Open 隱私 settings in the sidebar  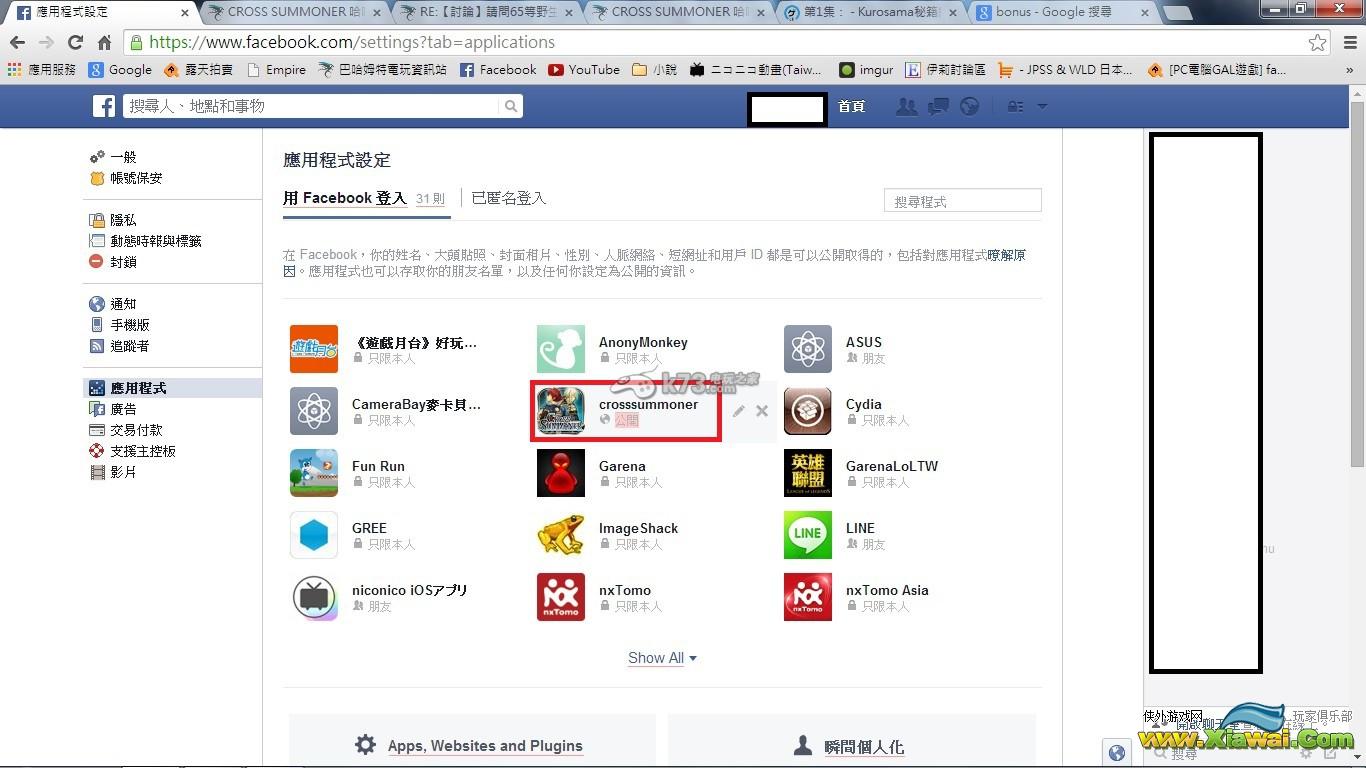[x=123, y=220]
